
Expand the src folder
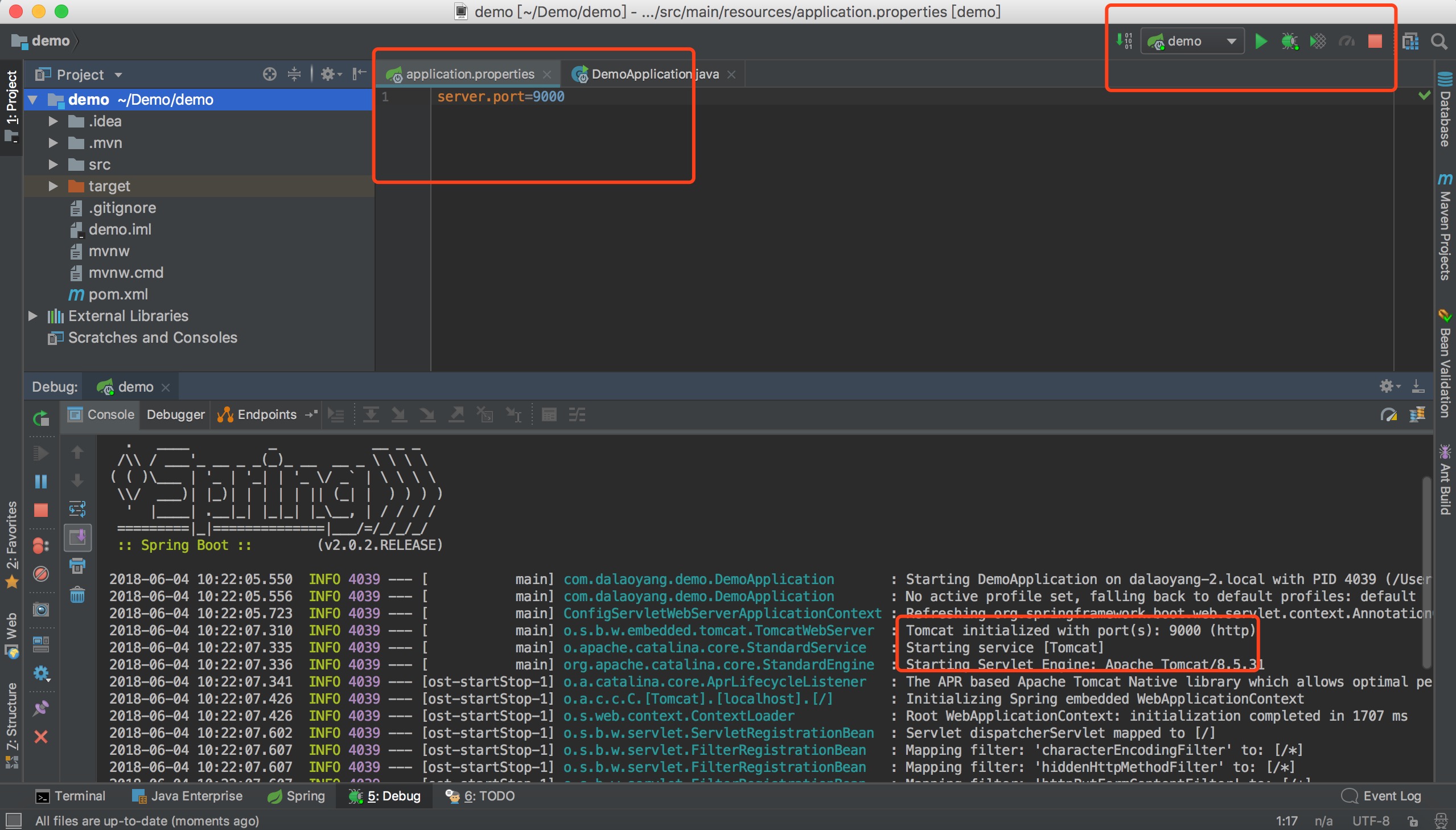(52, 164)
